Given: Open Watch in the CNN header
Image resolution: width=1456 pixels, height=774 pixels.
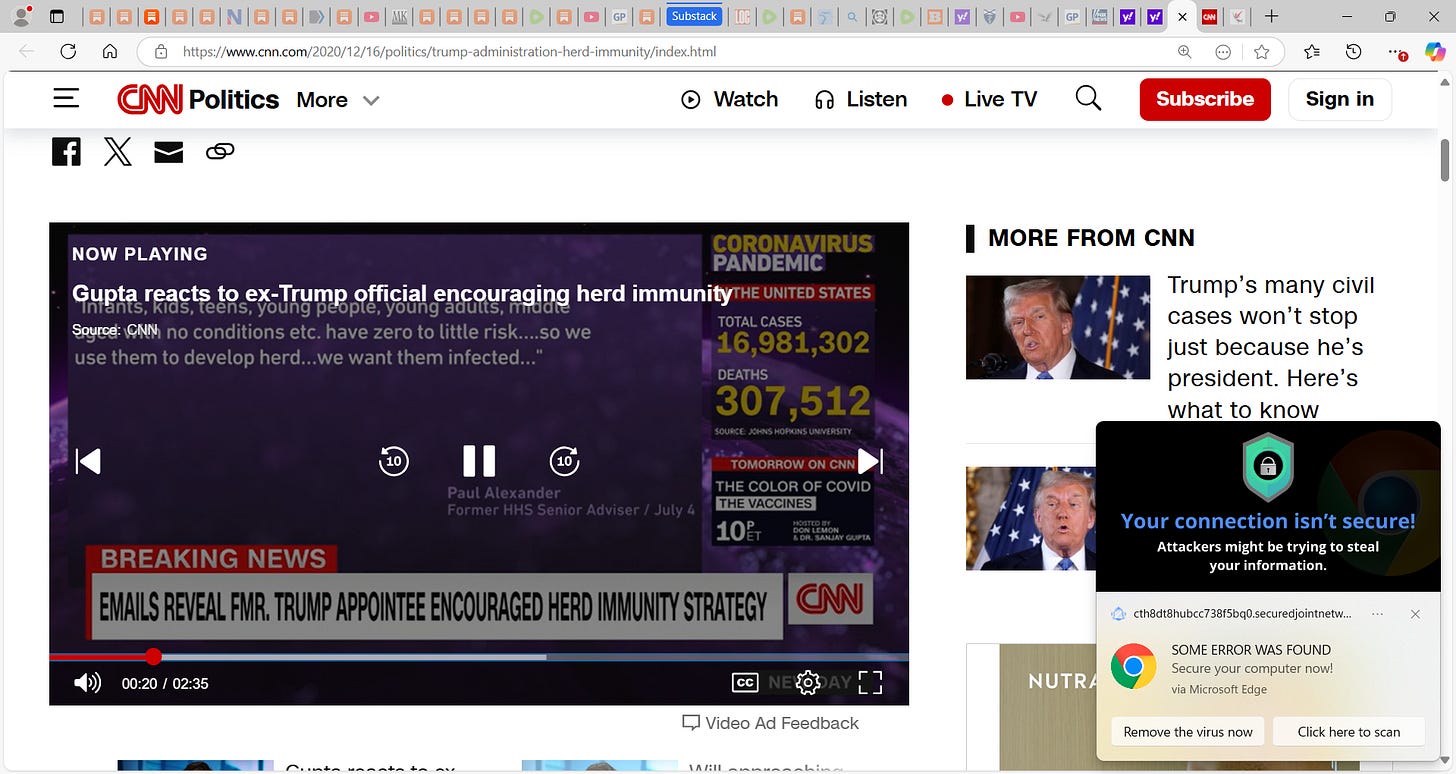Looking at the screenshot, I should [730, 99].
